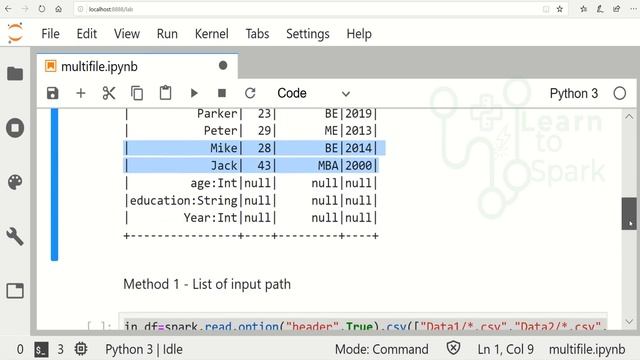Go forward in the browser
The image size is (640, 360).
(25, 9)
